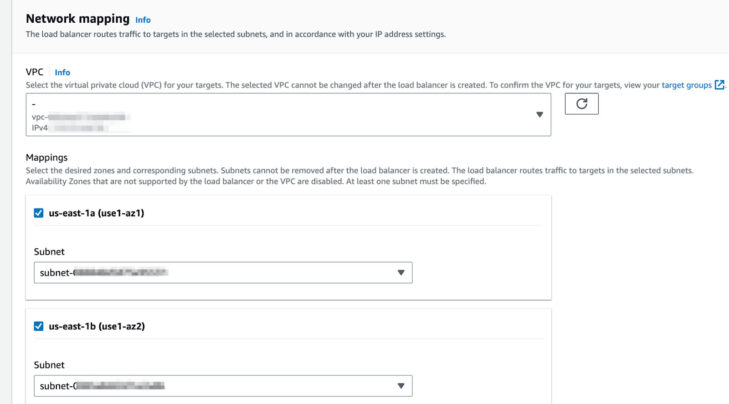Expand the Subnet dropdown for us-east-1a

point(223,272)
